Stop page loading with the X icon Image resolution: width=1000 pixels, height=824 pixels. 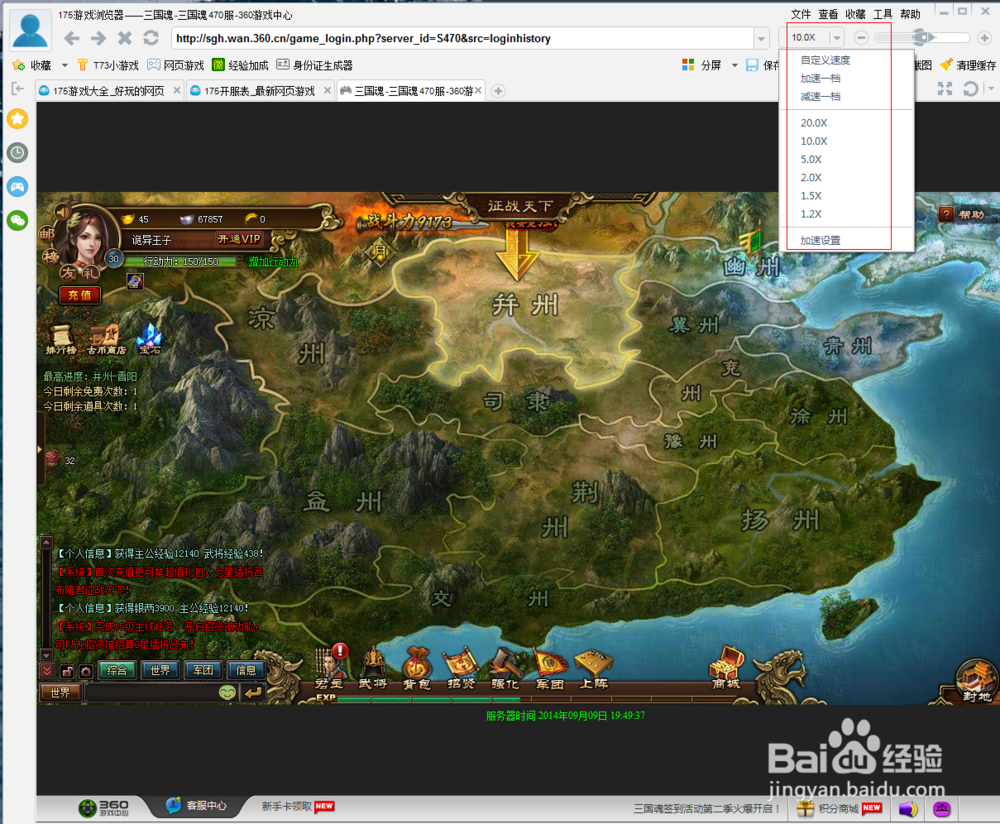pos(125,38)
